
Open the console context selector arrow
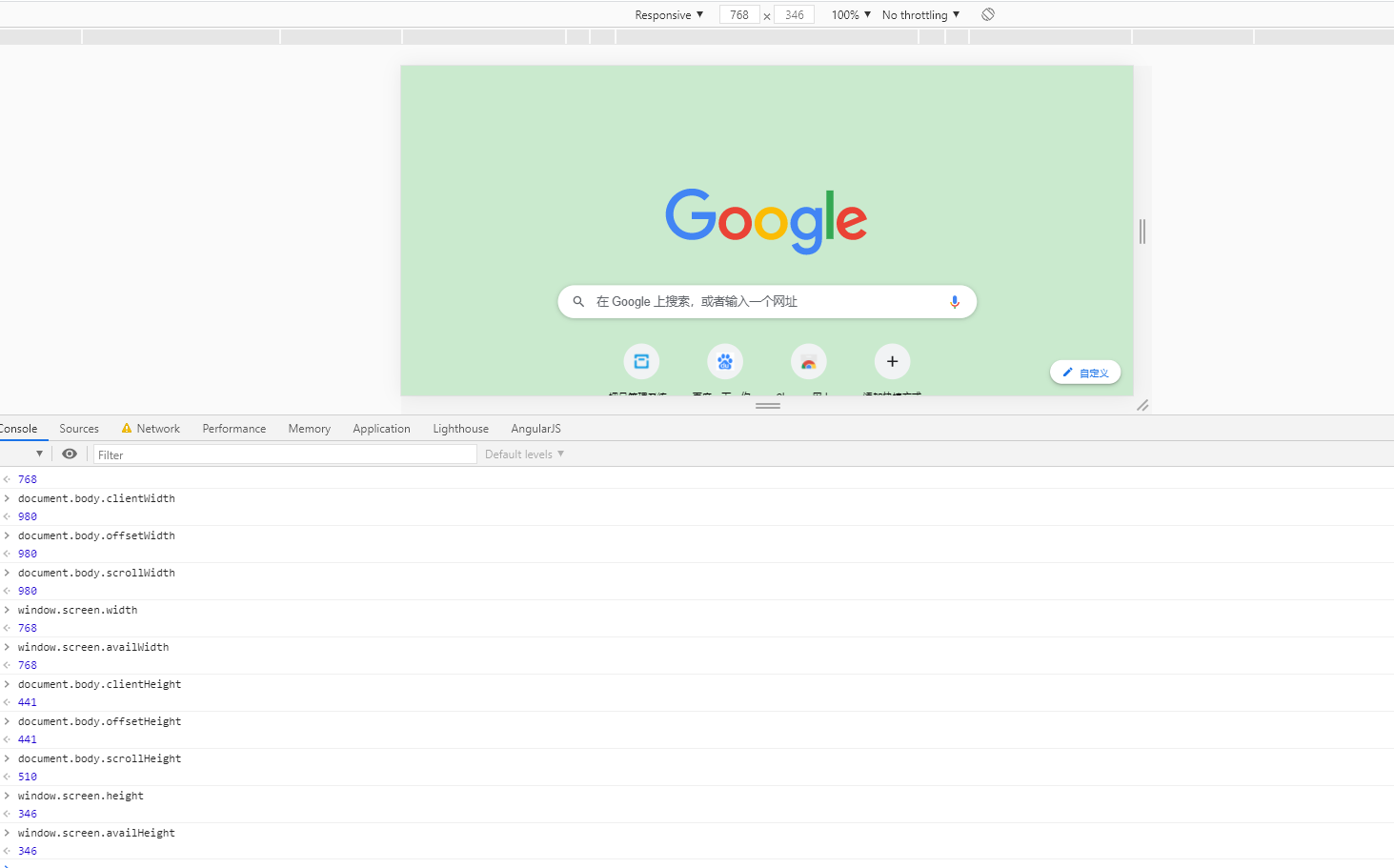pos(39,454)
